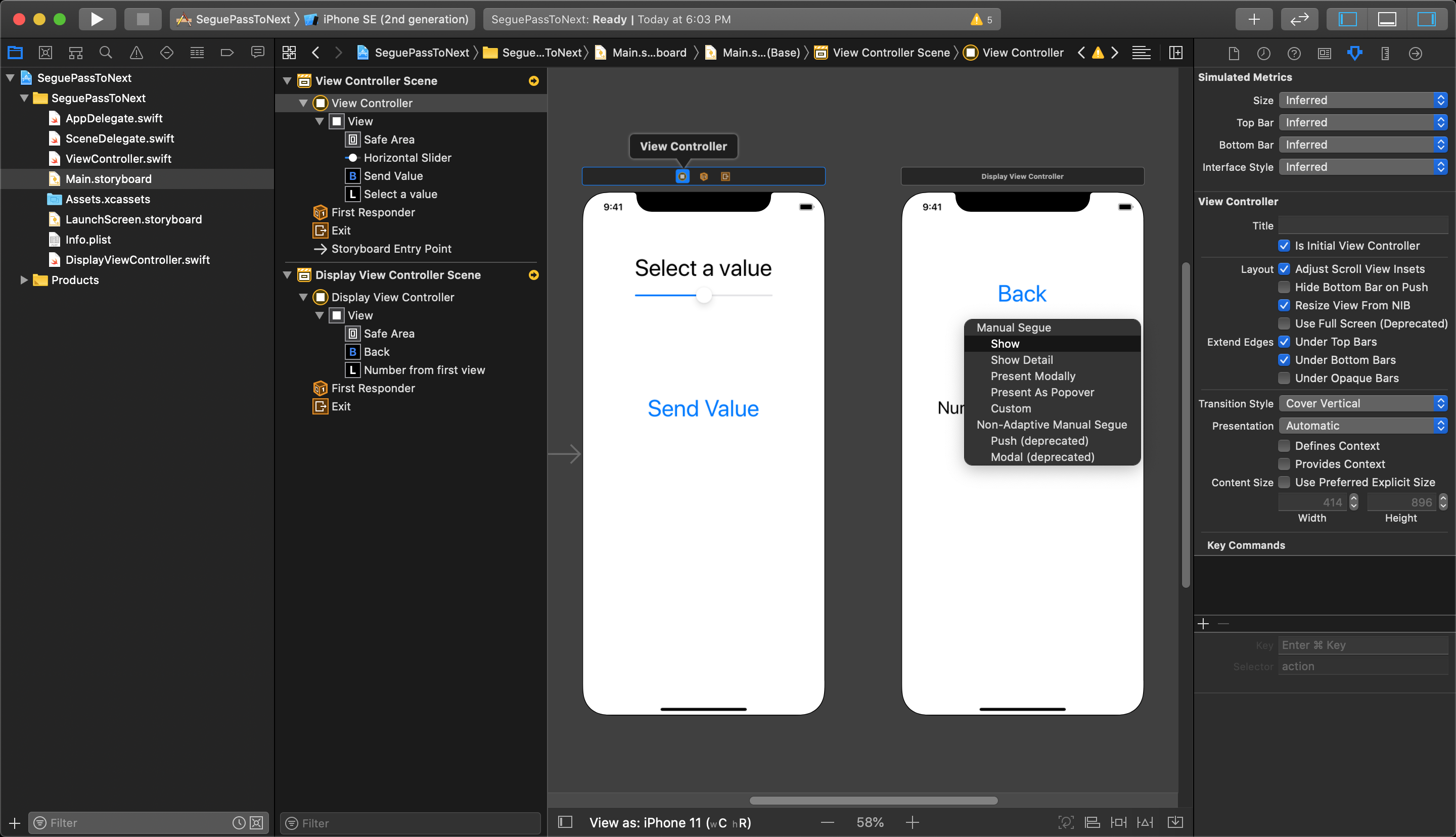Open related items grid menu
Screen dimensions: 1456x837
(289, 53)
